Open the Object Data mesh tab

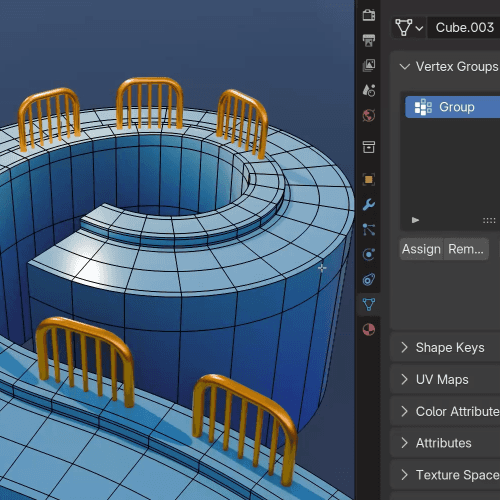[369, 304]
